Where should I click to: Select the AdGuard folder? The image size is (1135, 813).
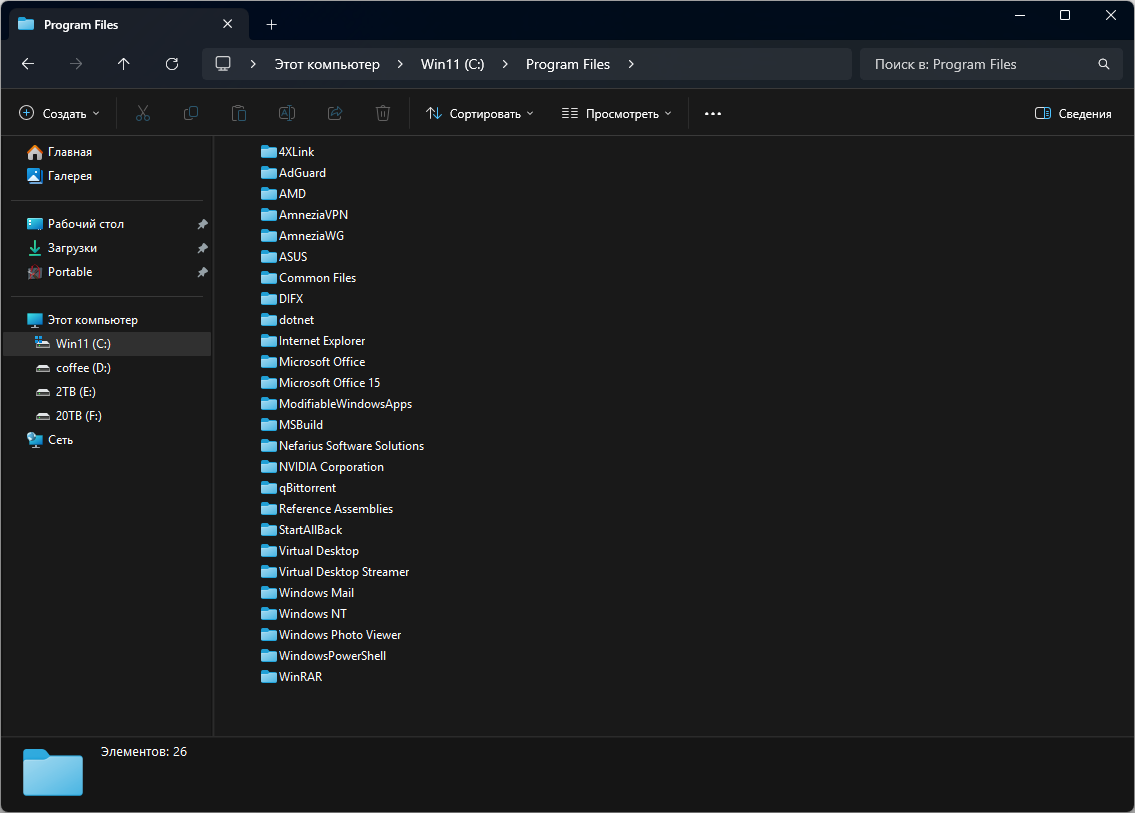coord(293,172)
